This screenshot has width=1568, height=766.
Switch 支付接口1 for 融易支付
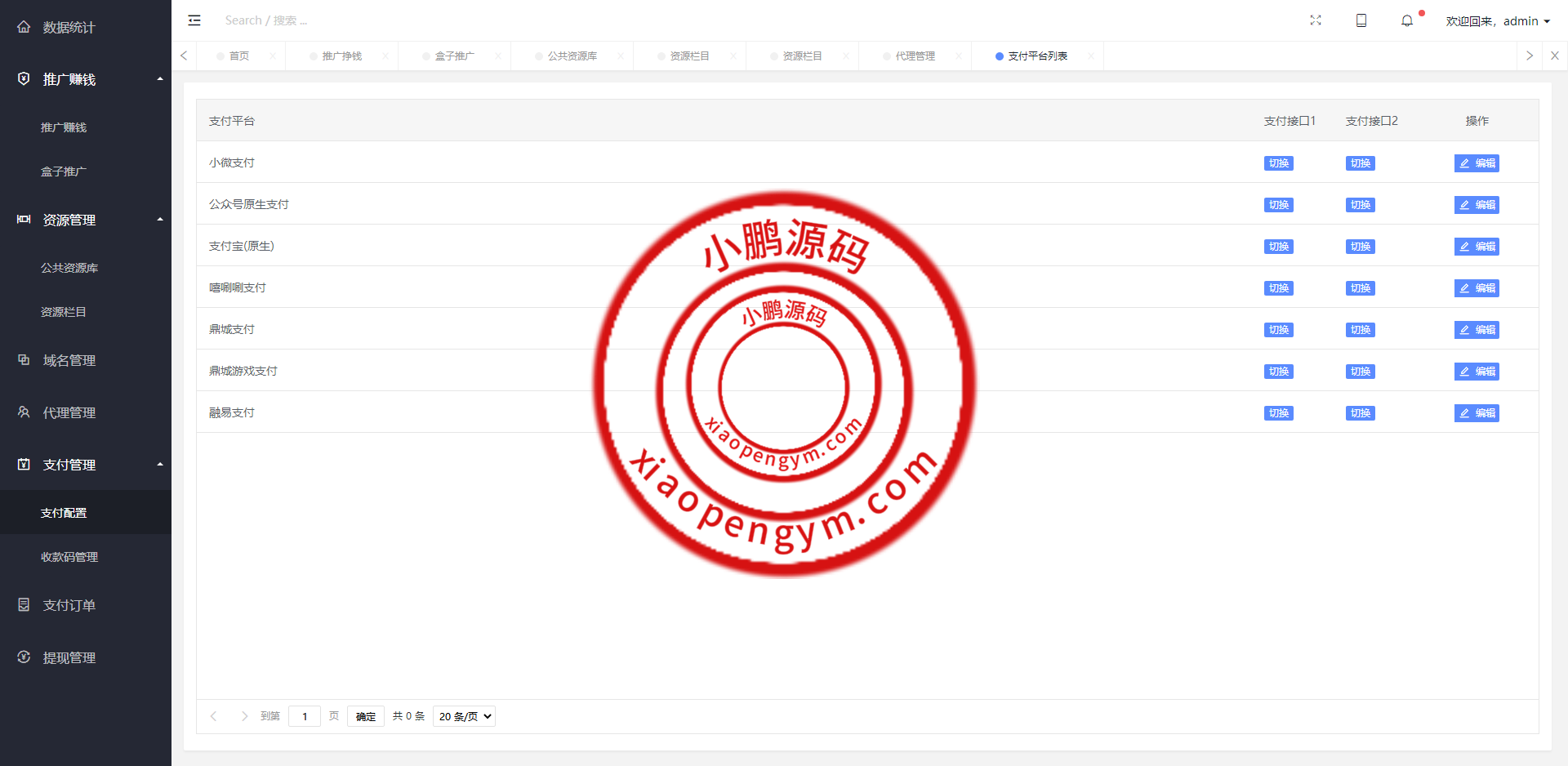click(1278, 413)
